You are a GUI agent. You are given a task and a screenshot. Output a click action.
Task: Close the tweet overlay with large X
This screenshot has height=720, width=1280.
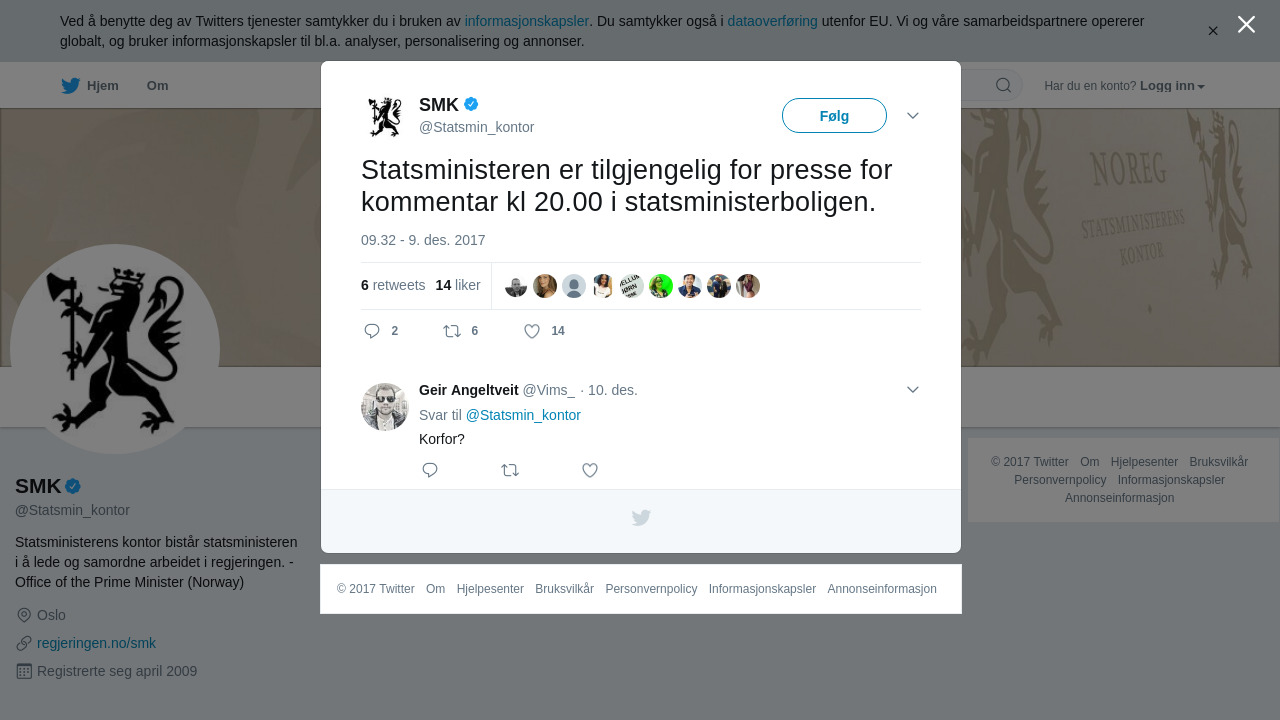(1246, 24)
